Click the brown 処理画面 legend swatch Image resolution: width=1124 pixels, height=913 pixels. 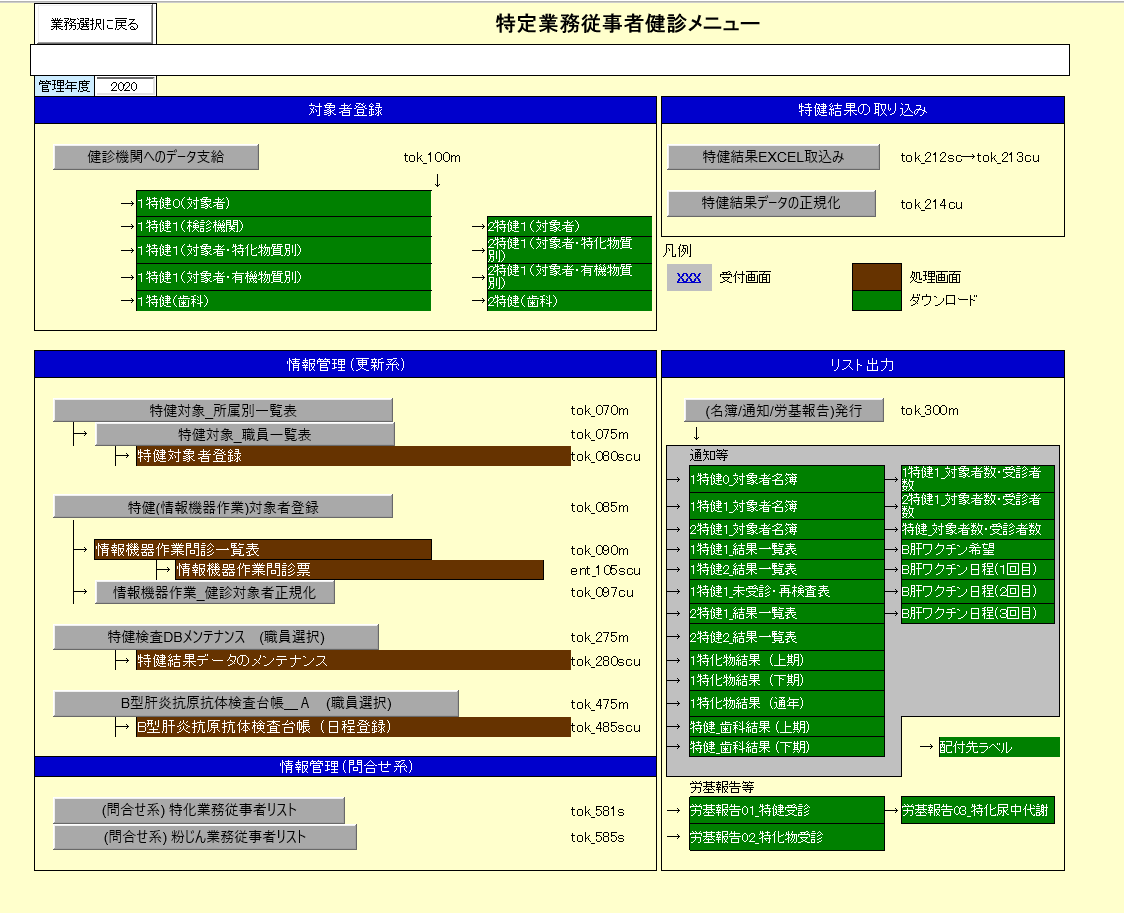click(877, 277)
